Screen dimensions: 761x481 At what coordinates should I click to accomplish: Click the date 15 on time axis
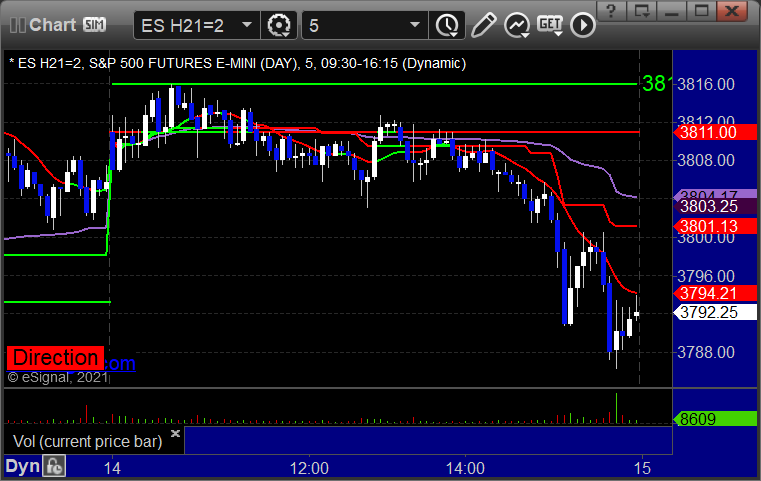coord(642,468)
